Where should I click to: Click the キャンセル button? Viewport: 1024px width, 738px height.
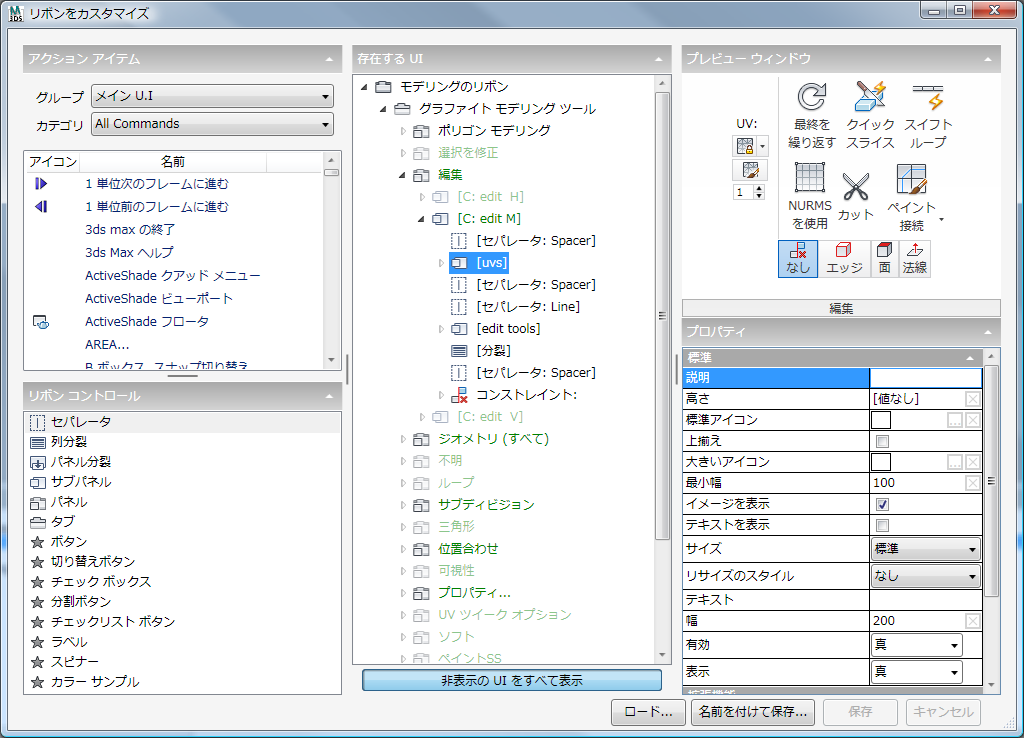click(943, 712)
